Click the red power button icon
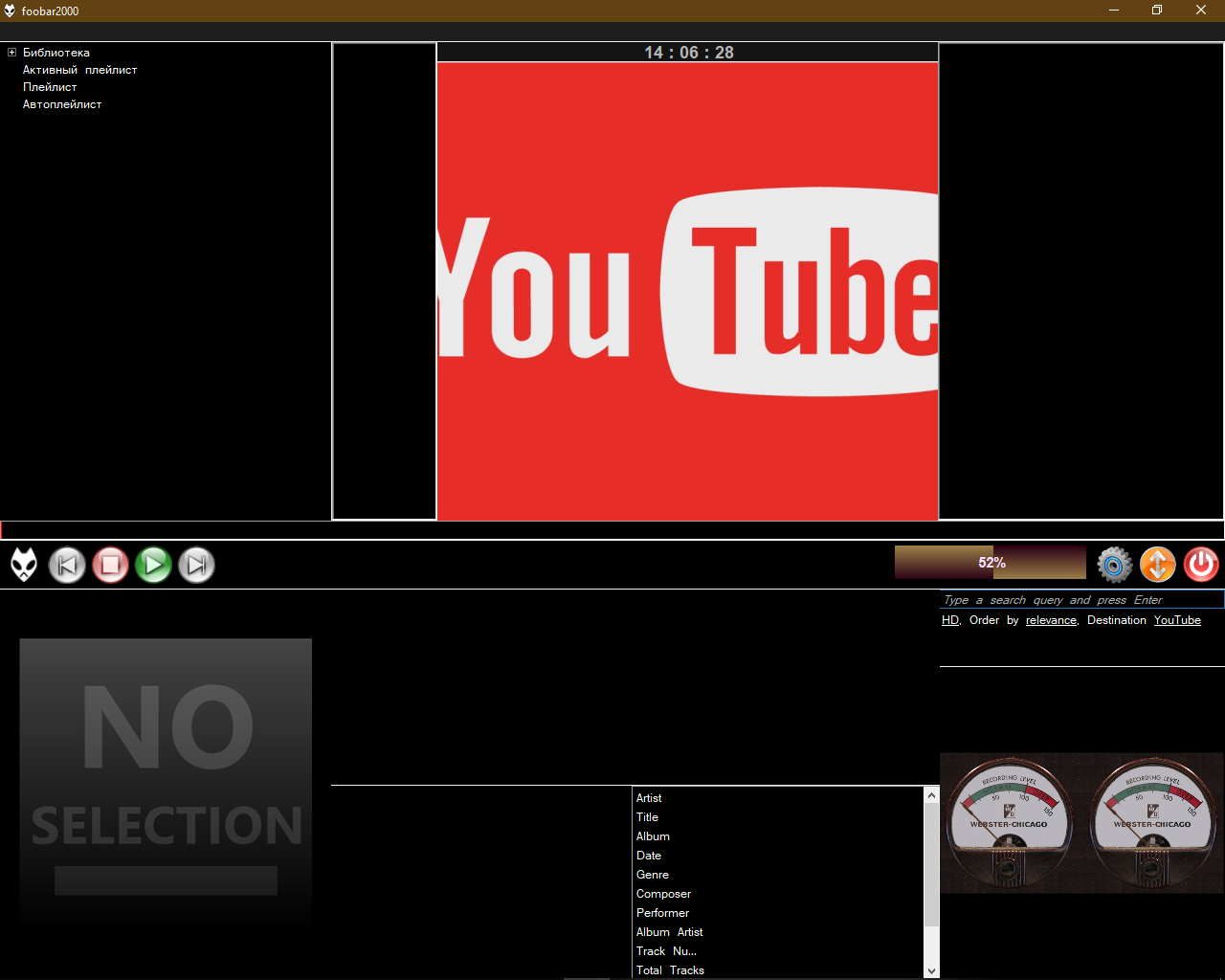This screenshot has width=1225, height=980. pos(1201,565)
